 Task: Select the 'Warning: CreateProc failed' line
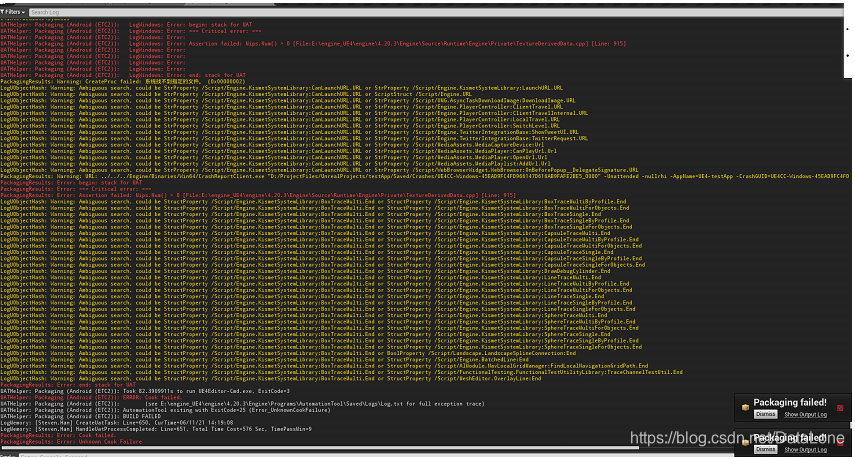coord(123,81)
